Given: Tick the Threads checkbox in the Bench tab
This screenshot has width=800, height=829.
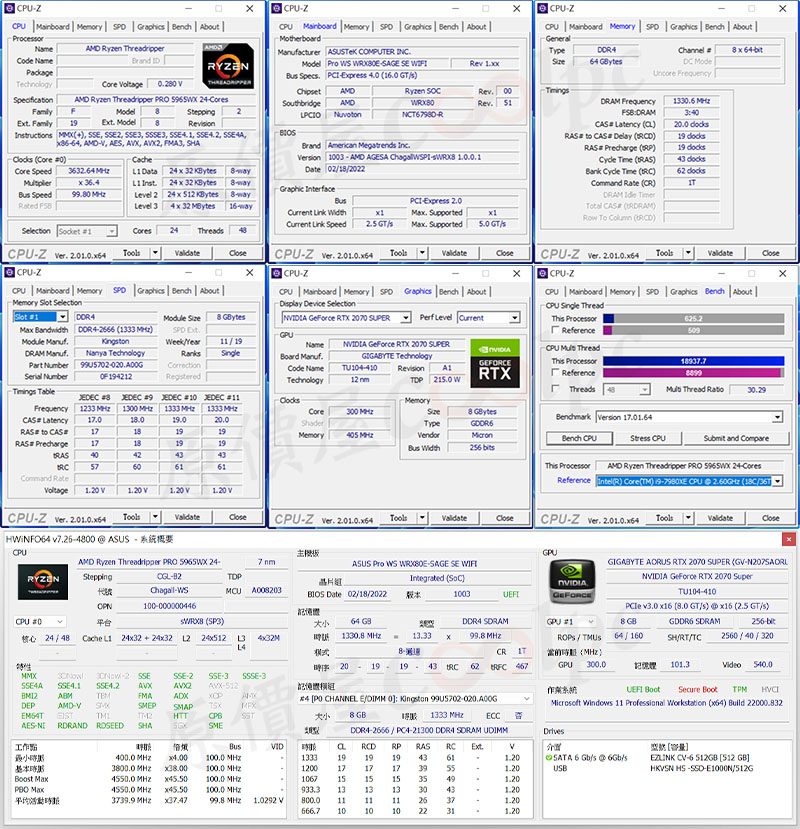Looking at the screenshot, I should (556, 389).
